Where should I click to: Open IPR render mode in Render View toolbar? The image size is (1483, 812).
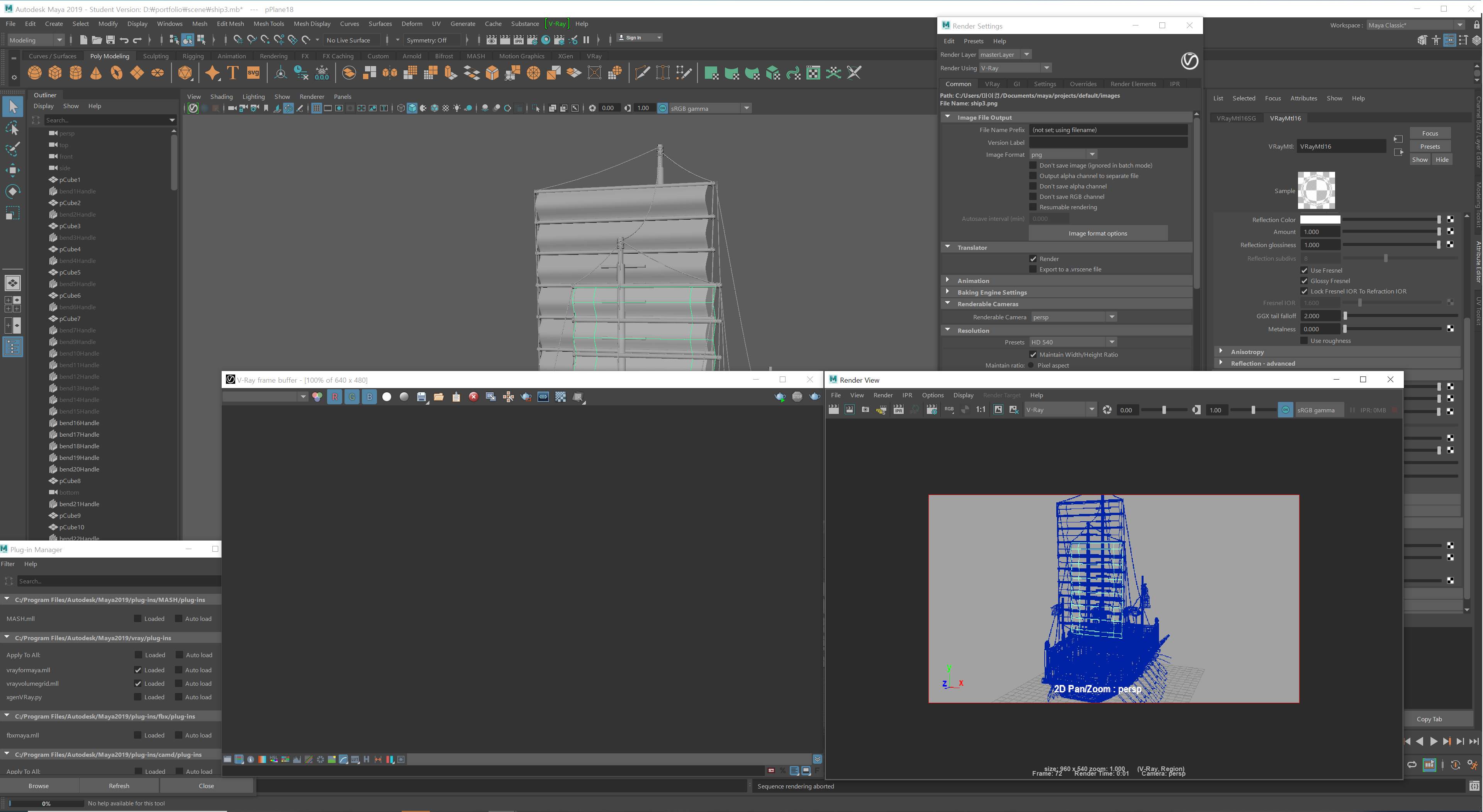[x=898, y=410]
